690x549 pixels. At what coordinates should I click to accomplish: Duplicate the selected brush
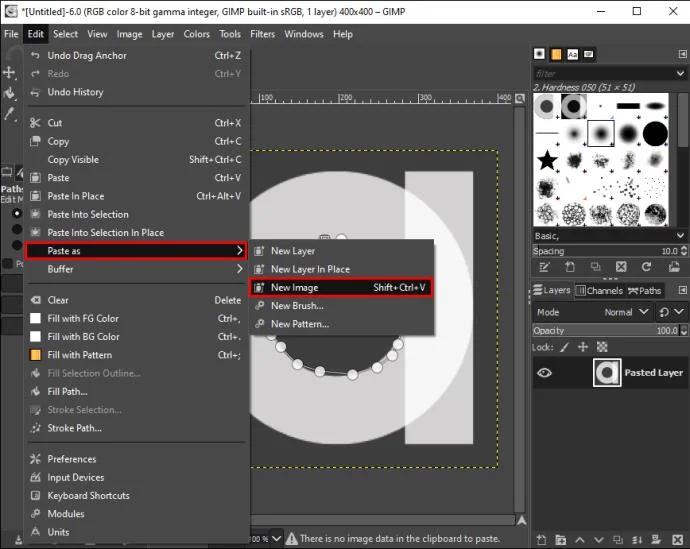[595, 267]
